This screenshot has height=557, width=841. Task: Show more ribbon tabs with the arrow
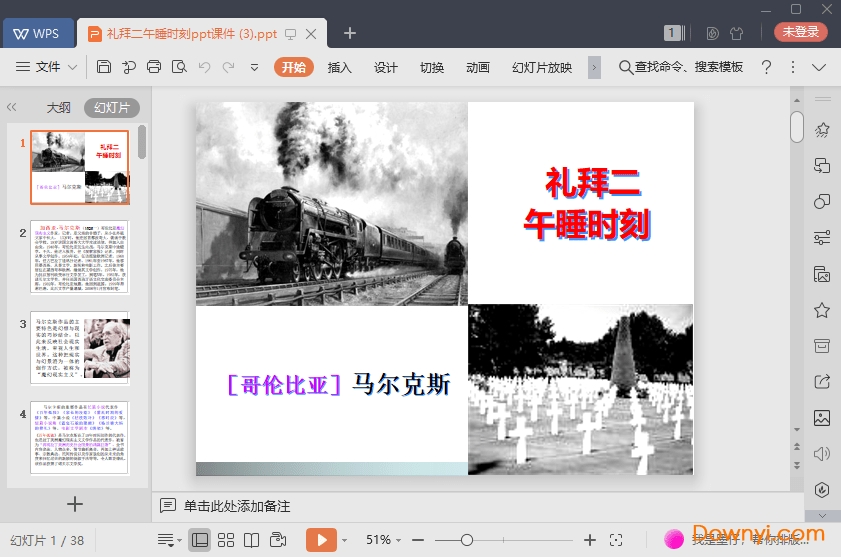594,68
